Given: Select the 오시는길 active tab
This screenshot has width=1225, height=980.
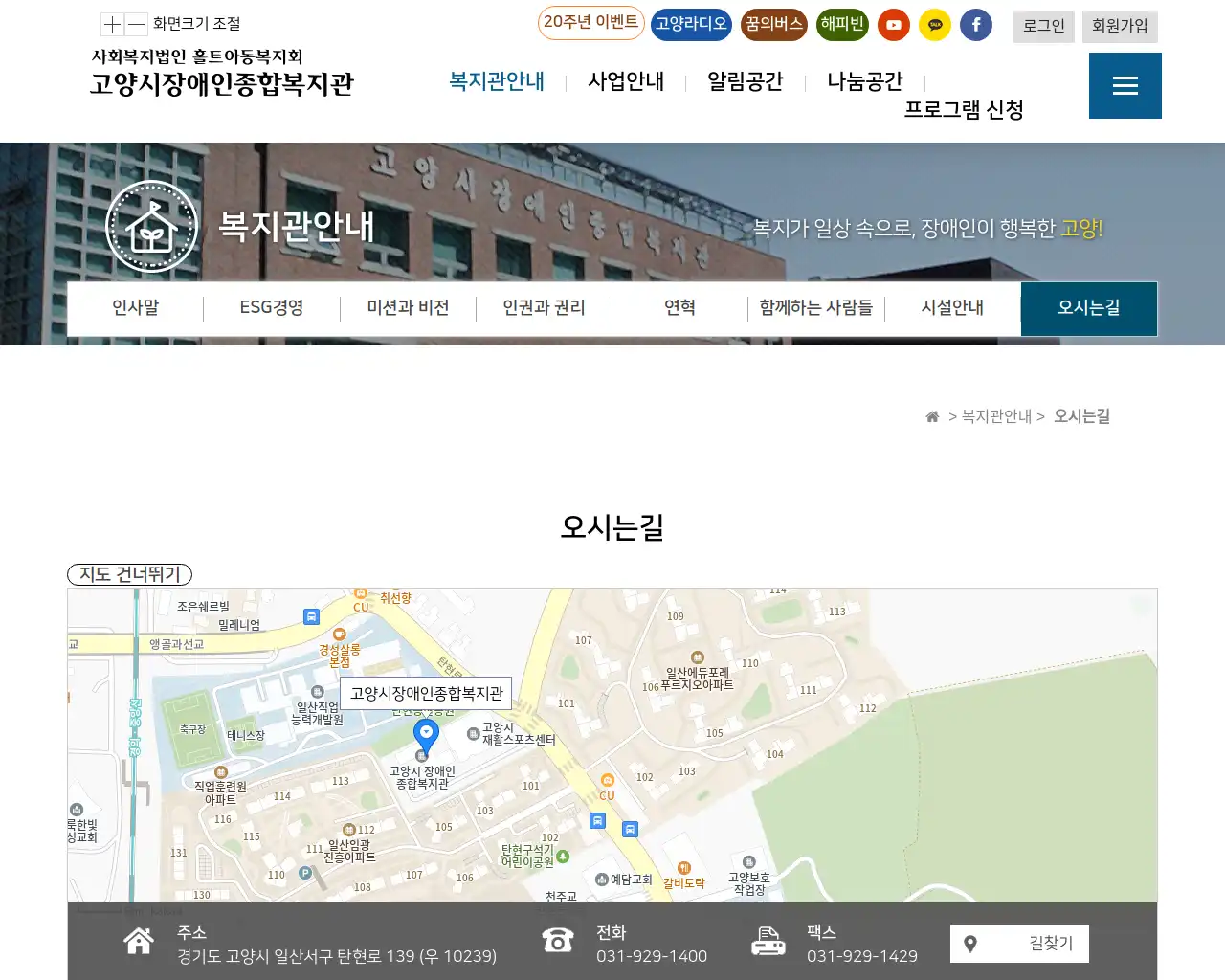Looking at the screenshot, I should [1089, 308].
